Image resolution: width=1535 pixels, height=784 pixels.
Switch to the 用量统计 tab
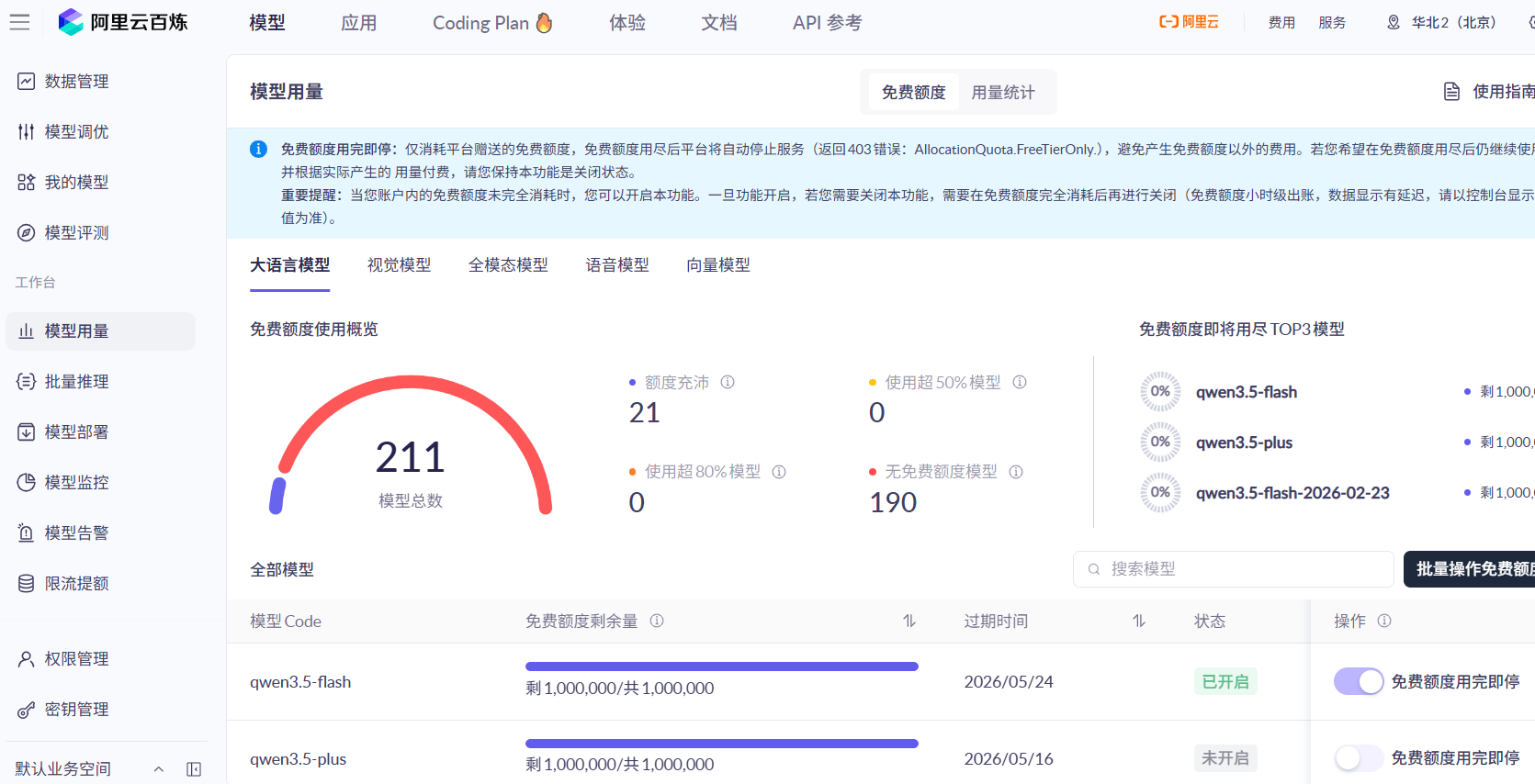pyautogui.click(x=1003, y=92)
